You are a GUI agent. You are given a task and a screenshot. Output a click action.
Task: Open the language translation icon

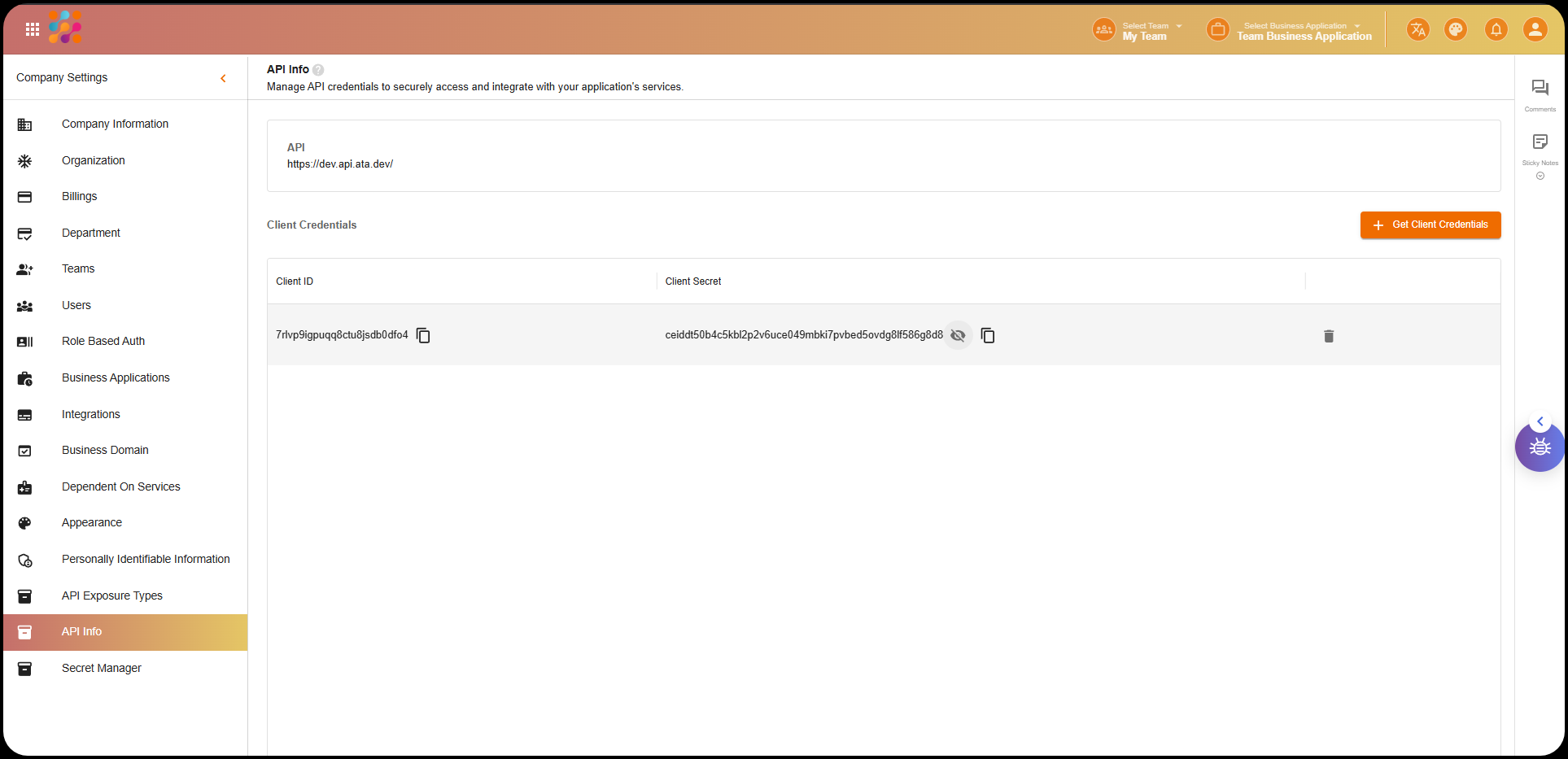pos(1418,30)
